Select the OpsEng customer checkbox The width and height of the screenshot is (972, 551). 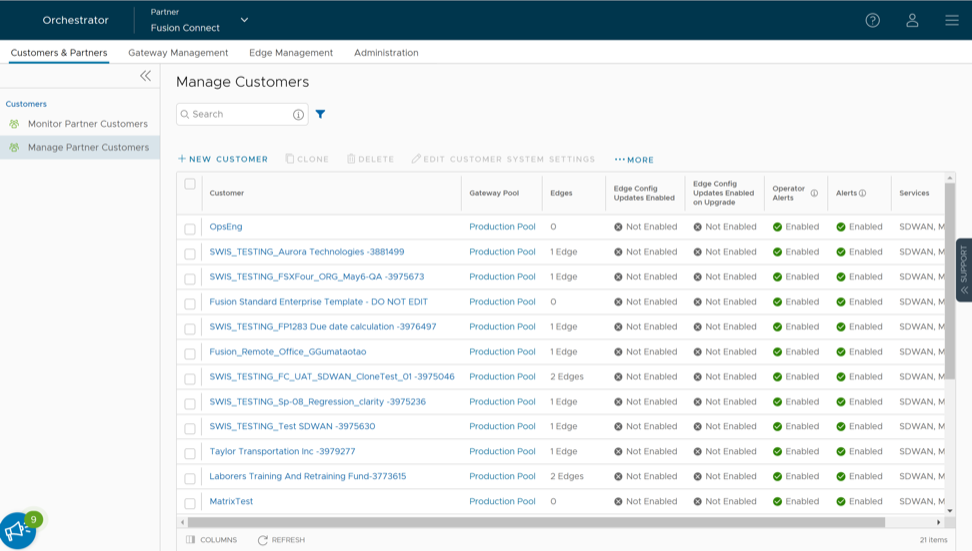tap(190, 228)
